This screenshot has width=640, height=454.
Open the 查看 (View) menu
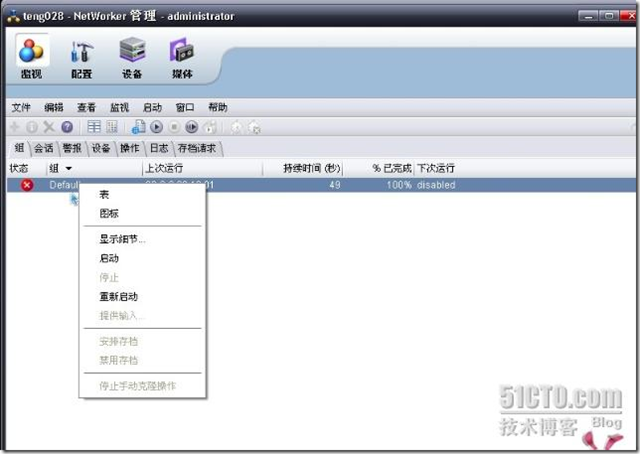(x=86, y=107)
